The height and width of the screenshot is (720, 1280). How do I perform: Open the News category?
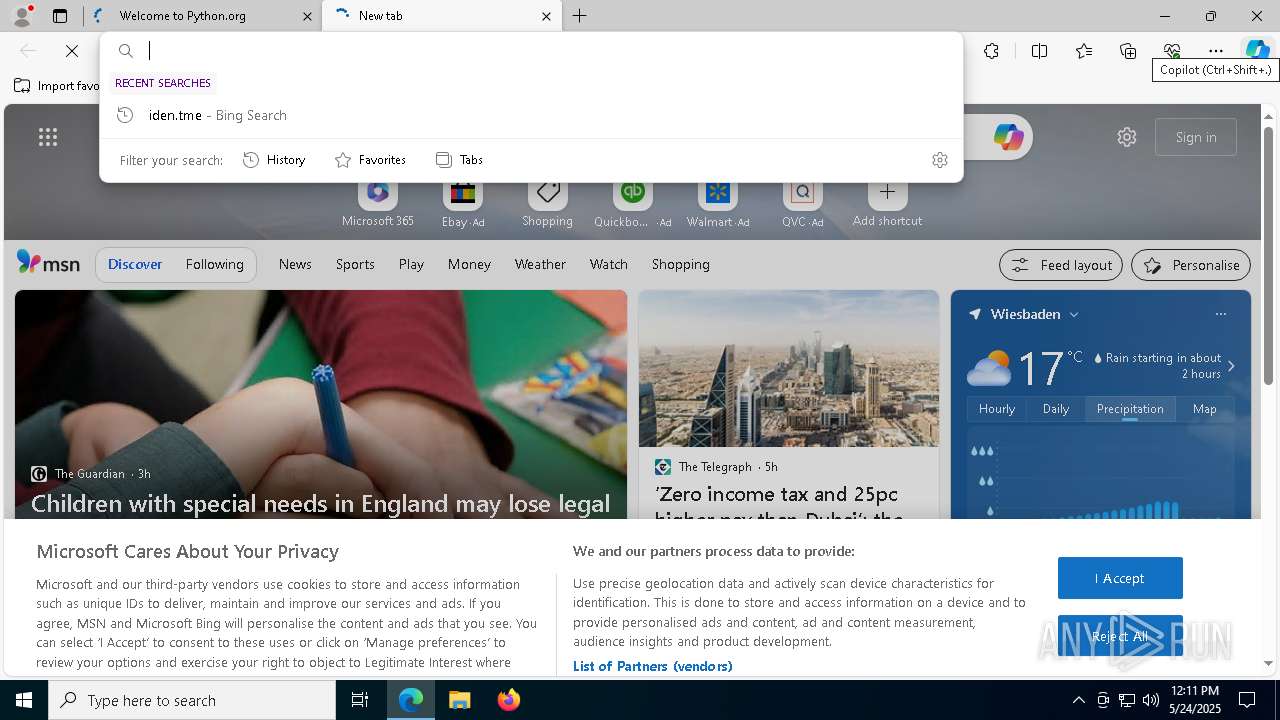295,264
